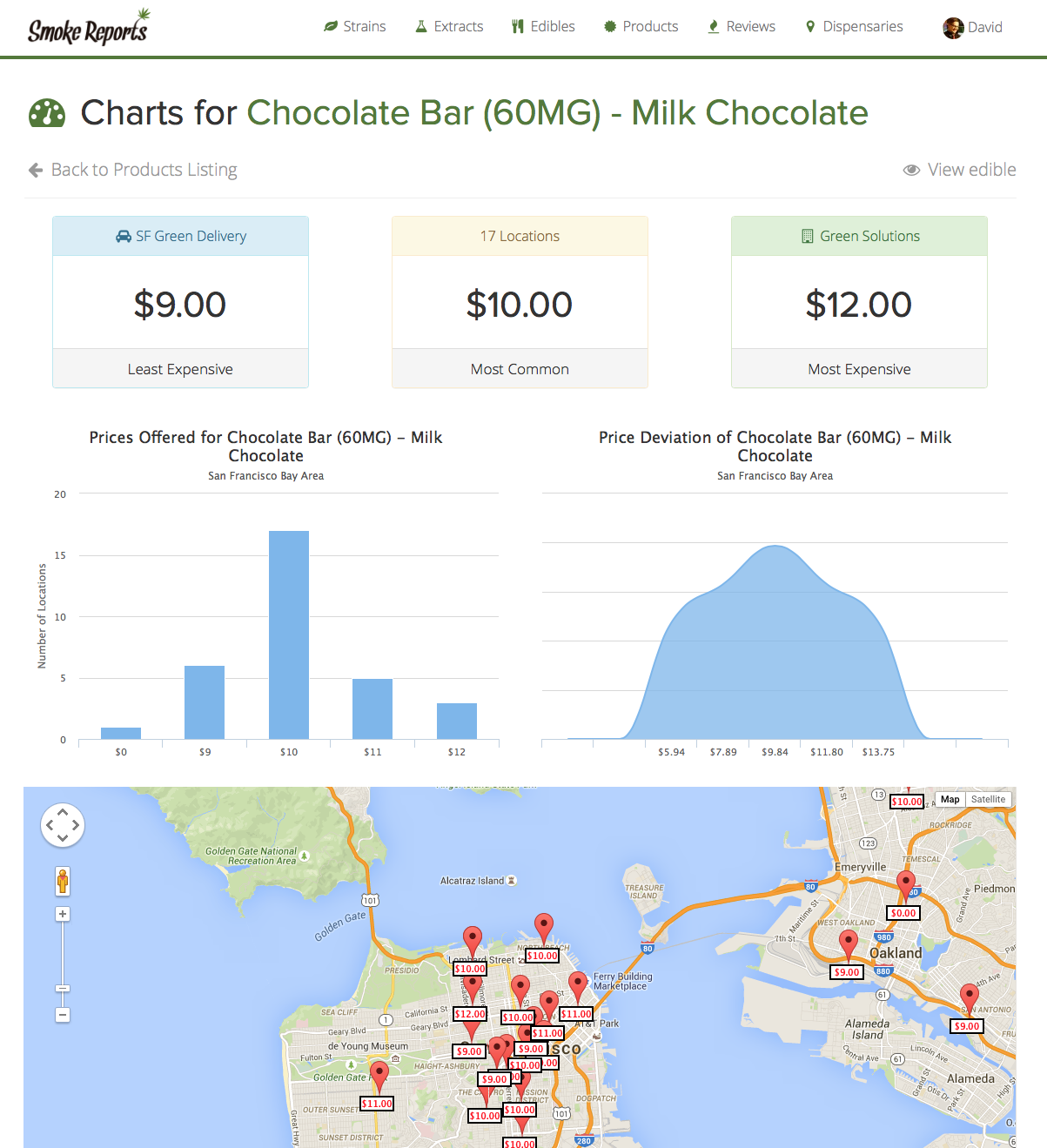This screenshot has width=1047, height=1148.
Task: Click the map zoom slider handle
Action: coord(63,989)
